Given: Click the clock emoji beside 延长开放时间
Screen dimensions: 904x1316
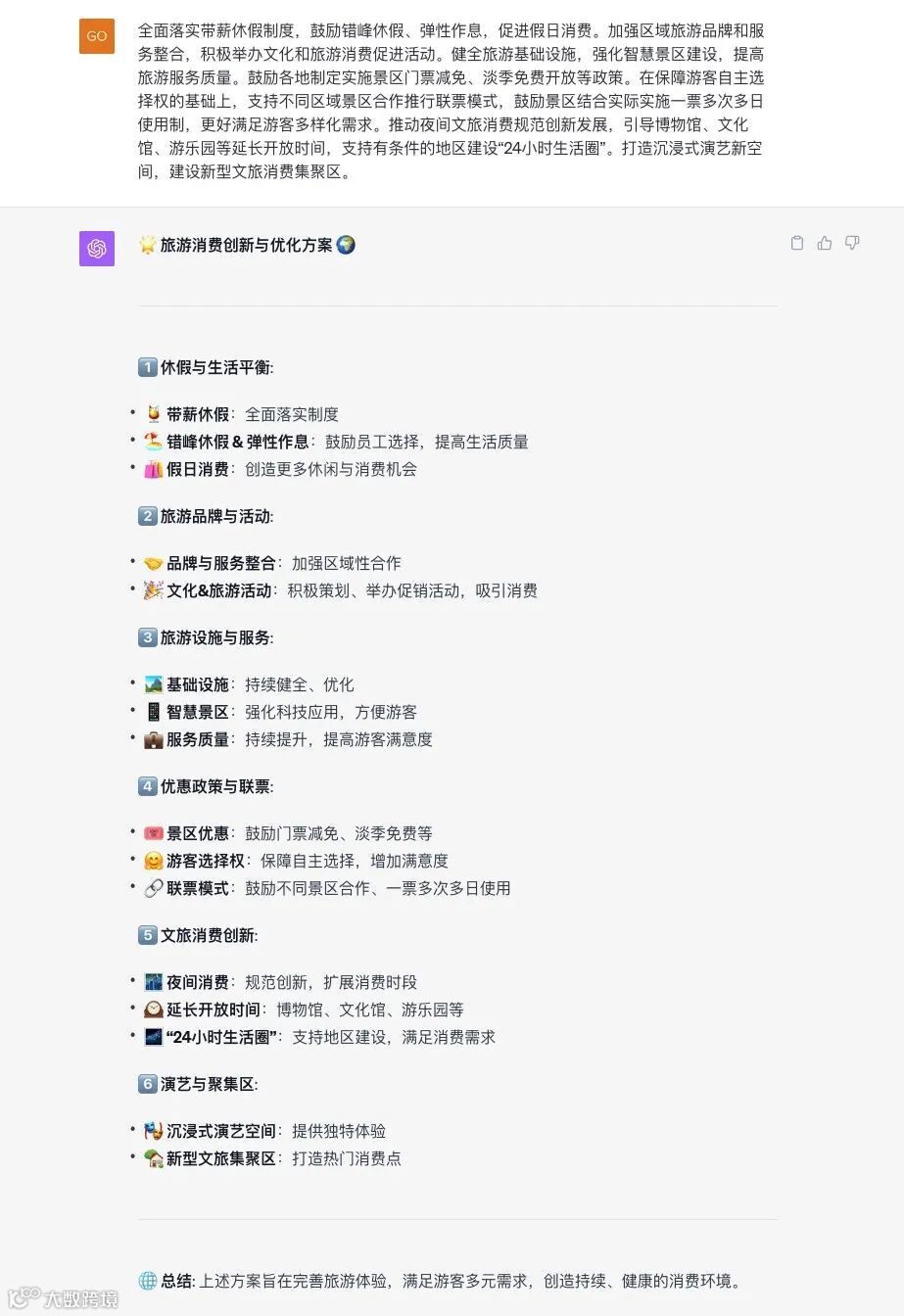Looking at the screenshot, I should coord(154,1010).
